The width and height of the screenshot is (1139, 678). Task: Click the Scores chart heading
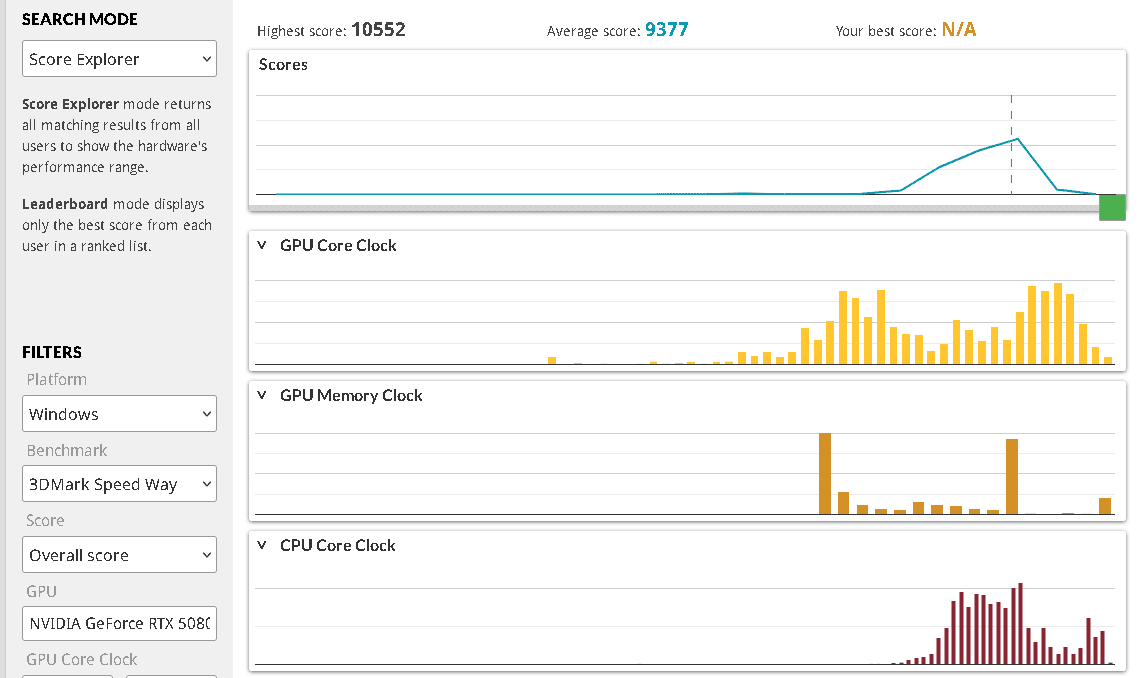(283, 65)
